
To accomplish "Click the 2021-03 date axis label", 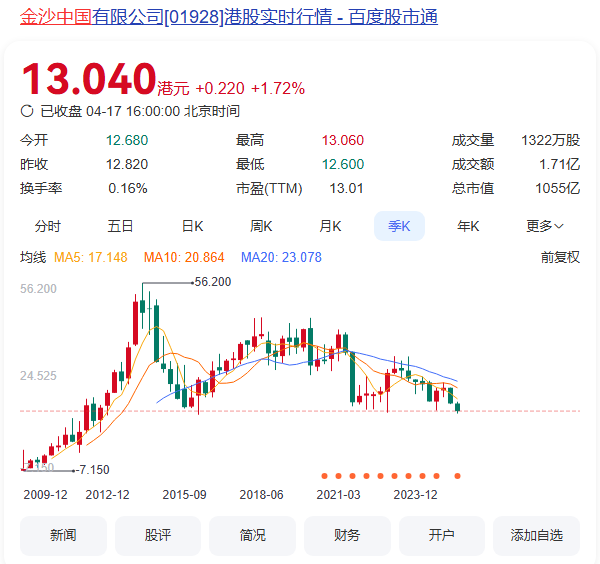I will 338,495.
